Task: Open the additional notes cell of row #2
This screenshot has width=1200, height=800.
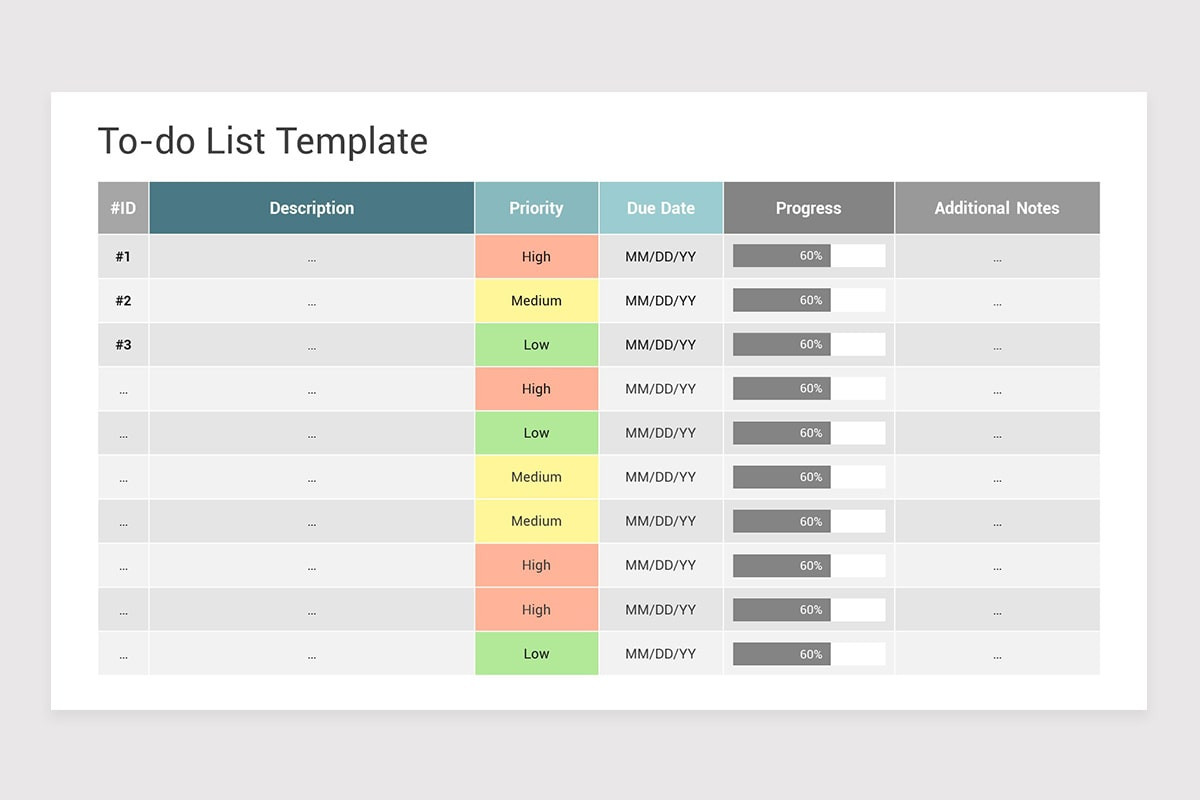Action: (x=997, y=300)
